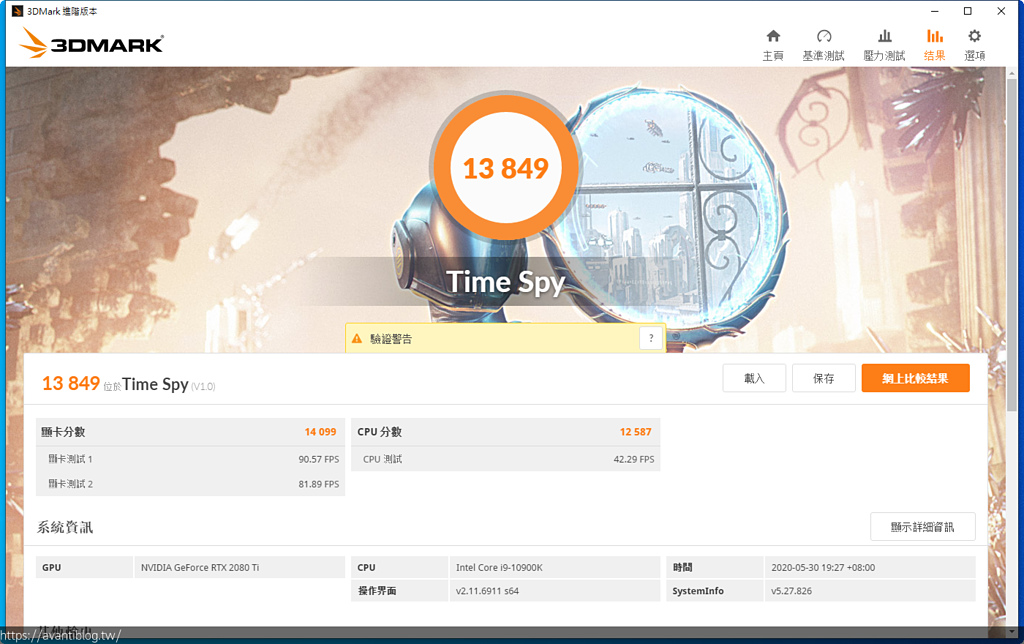Screen dimensions: 1024x644
Task: Select the 結果 results chart icon
Action: click(x=935, y=36)
